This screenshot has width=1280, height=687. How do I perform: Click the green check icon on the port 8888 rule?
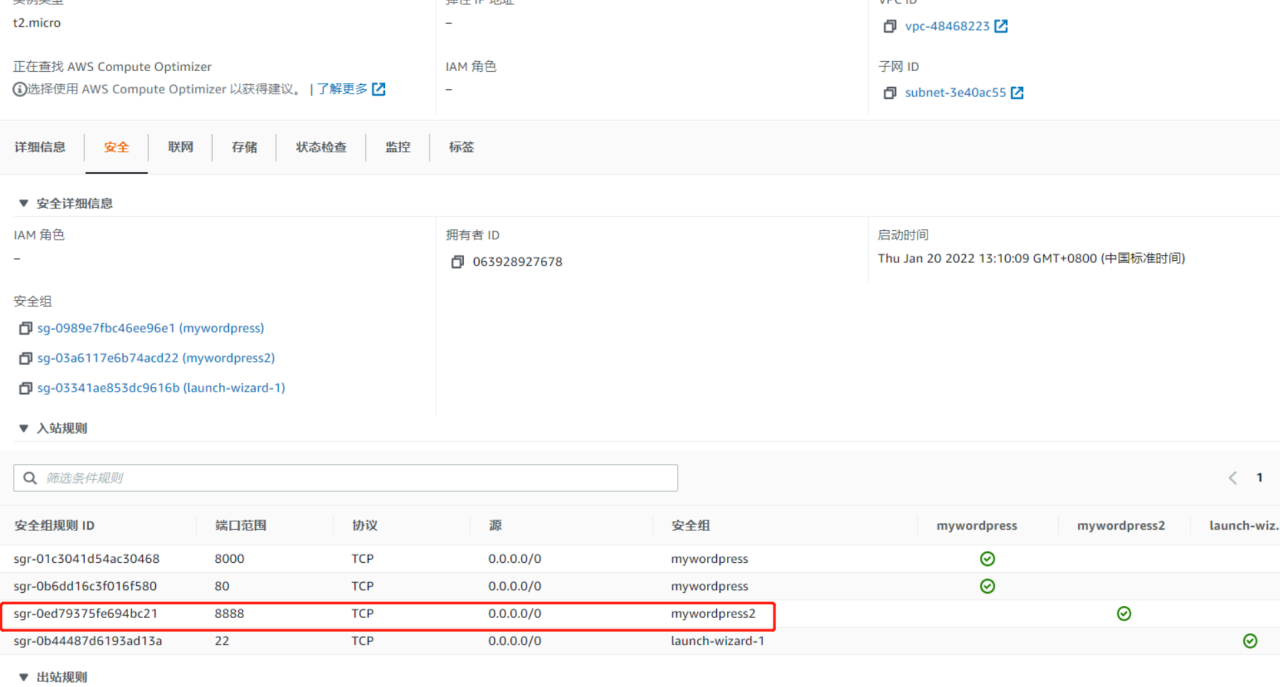[x=1123, y=613]
